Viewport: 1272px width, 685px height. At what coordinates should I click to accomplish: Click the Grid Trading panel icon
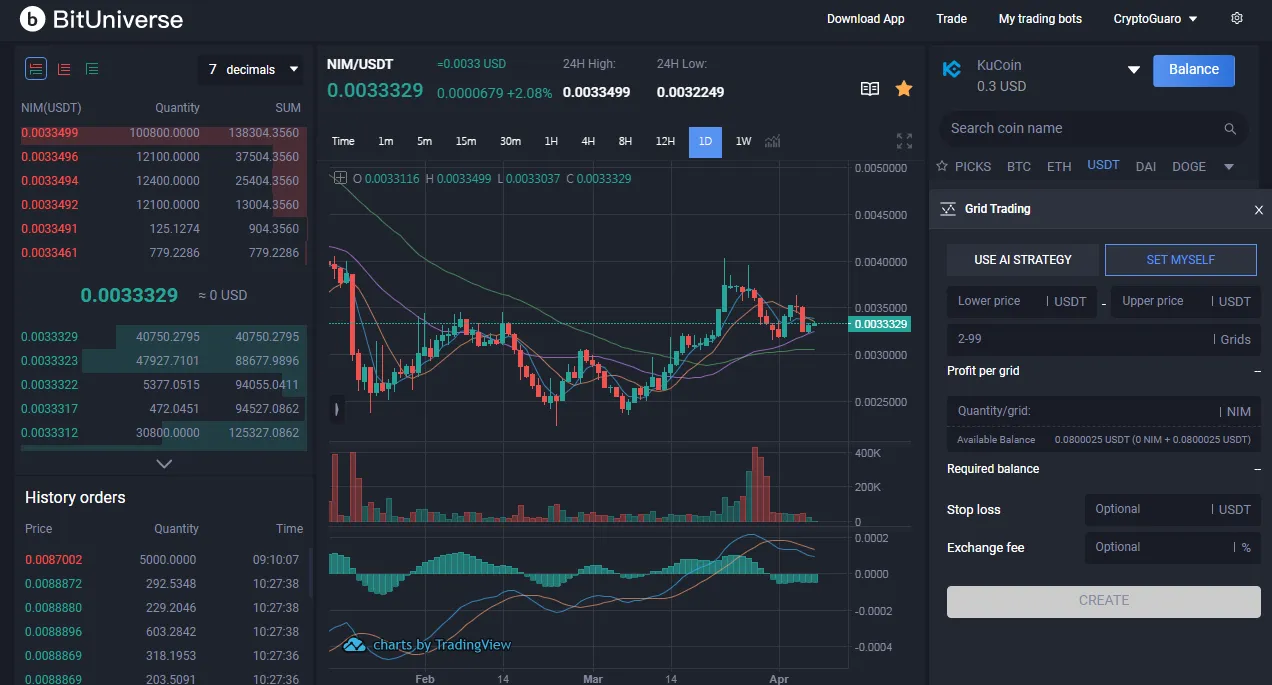pos(948,209)
